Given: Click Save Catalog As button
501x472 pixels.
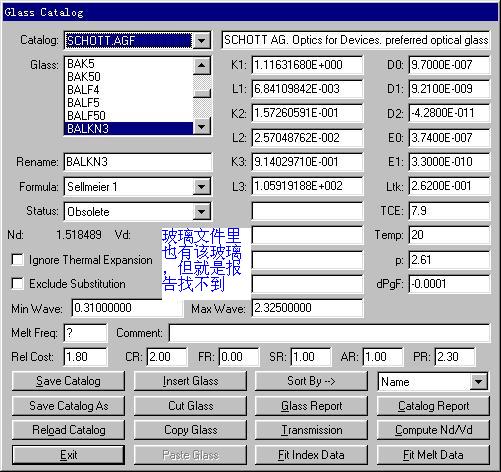Looking at the screenshot, I should point(68,406).
